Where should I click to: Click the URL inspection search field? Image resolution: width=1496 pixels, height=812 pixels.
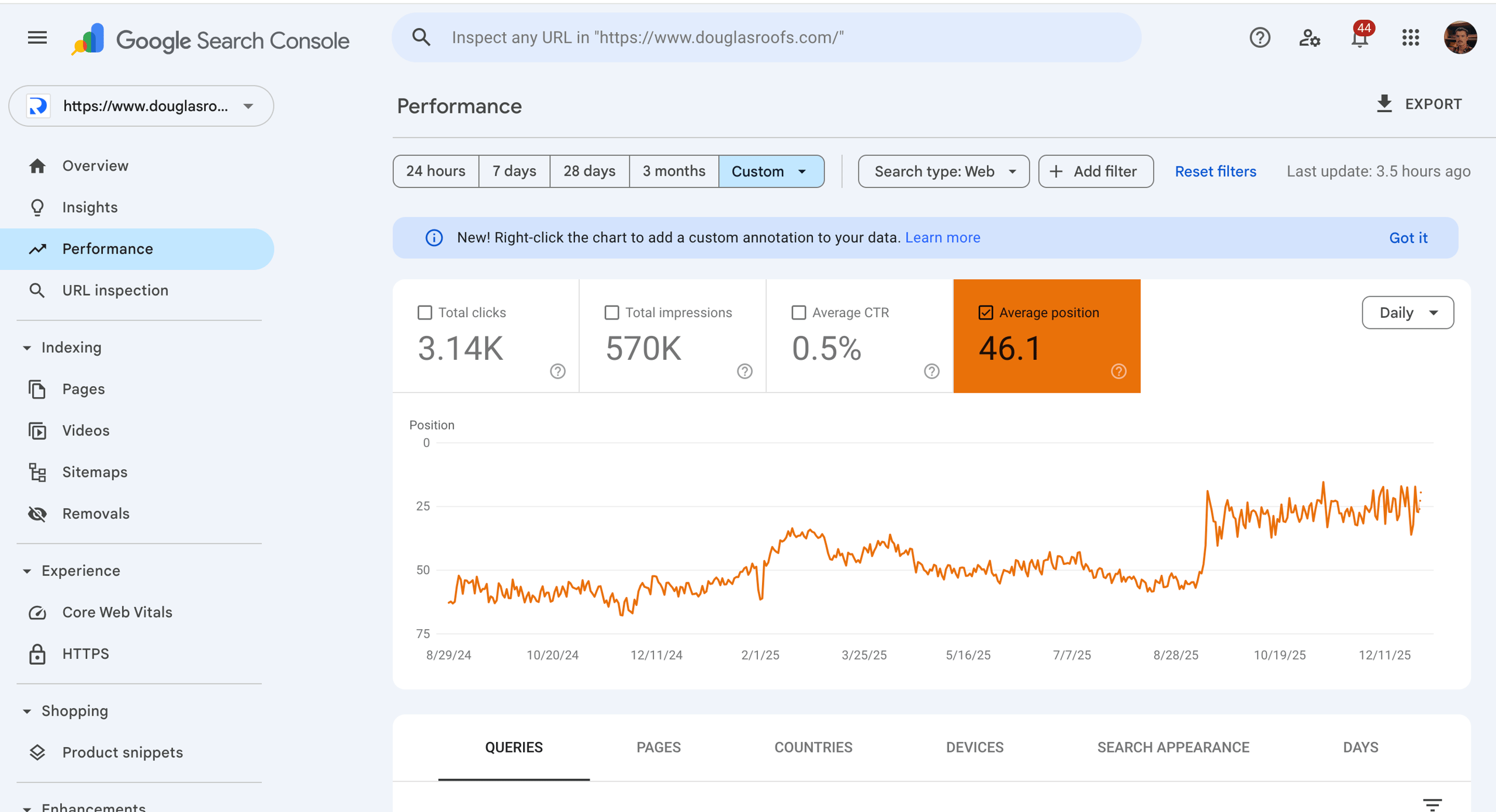pos(766,38)
